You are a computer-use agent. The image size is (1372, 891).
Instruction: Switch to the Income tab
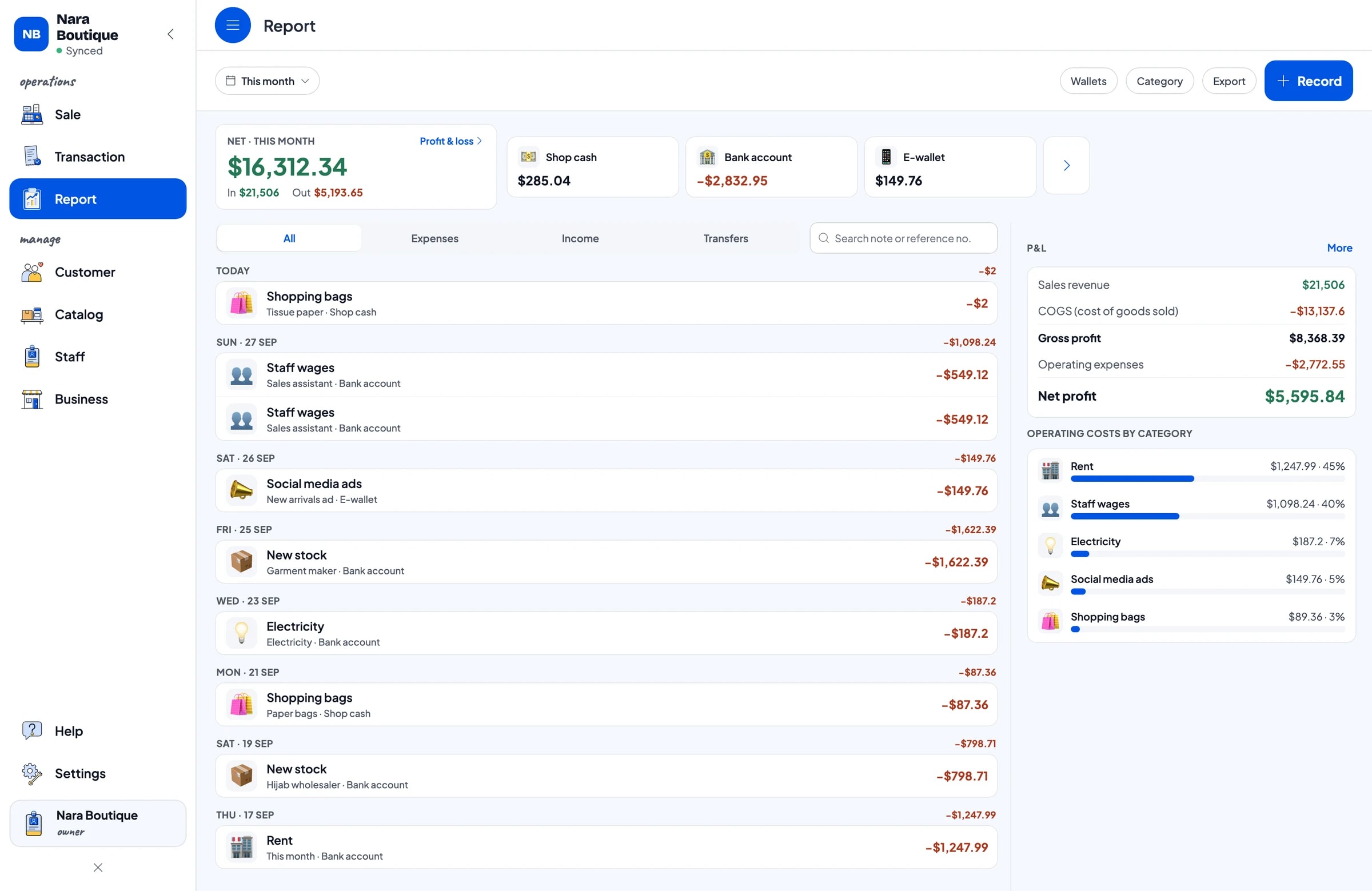tap(580, 238)
